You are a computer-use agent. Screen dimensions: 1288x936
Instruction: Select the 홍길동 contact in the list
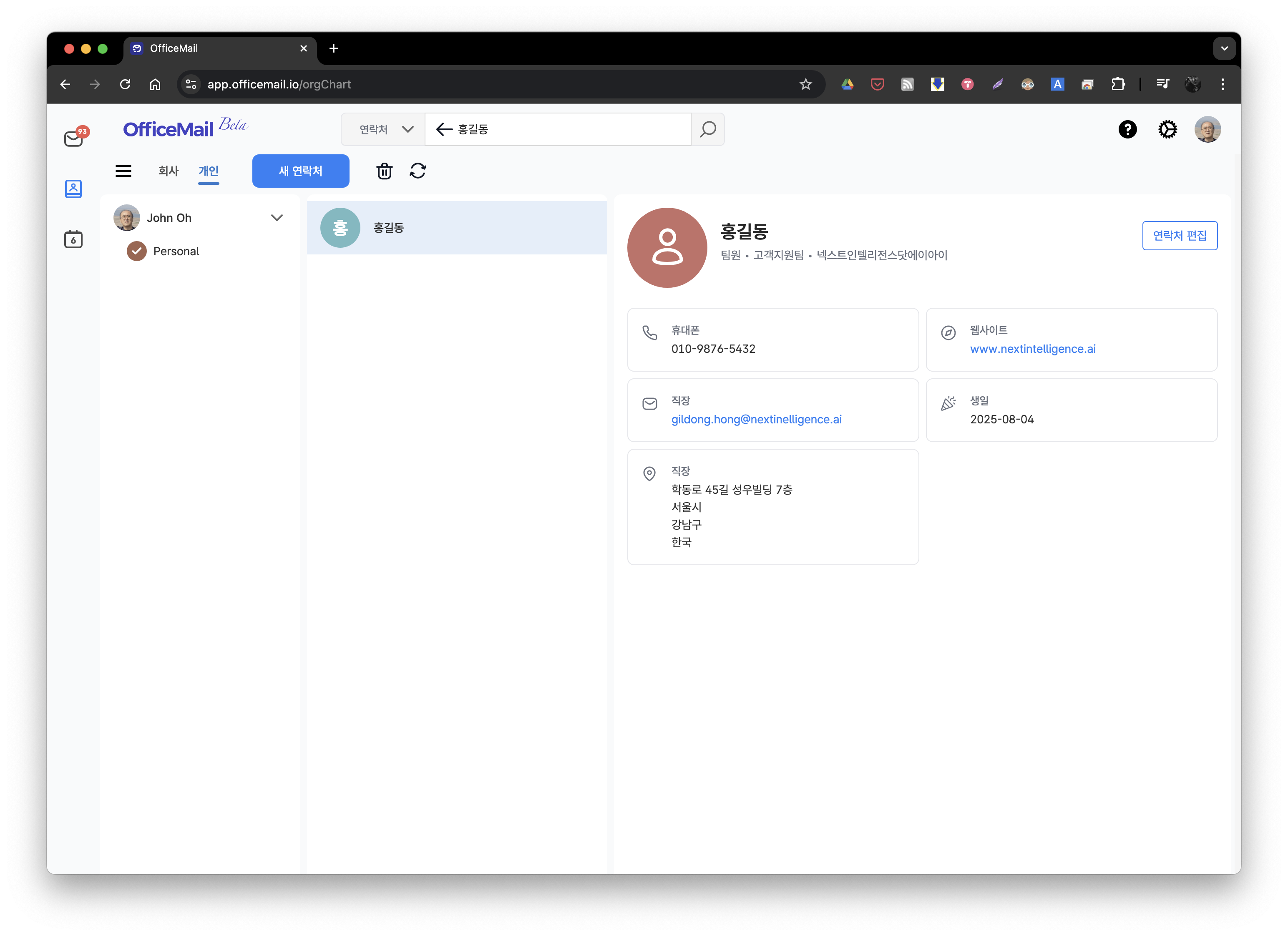click(x=457, y=227)
